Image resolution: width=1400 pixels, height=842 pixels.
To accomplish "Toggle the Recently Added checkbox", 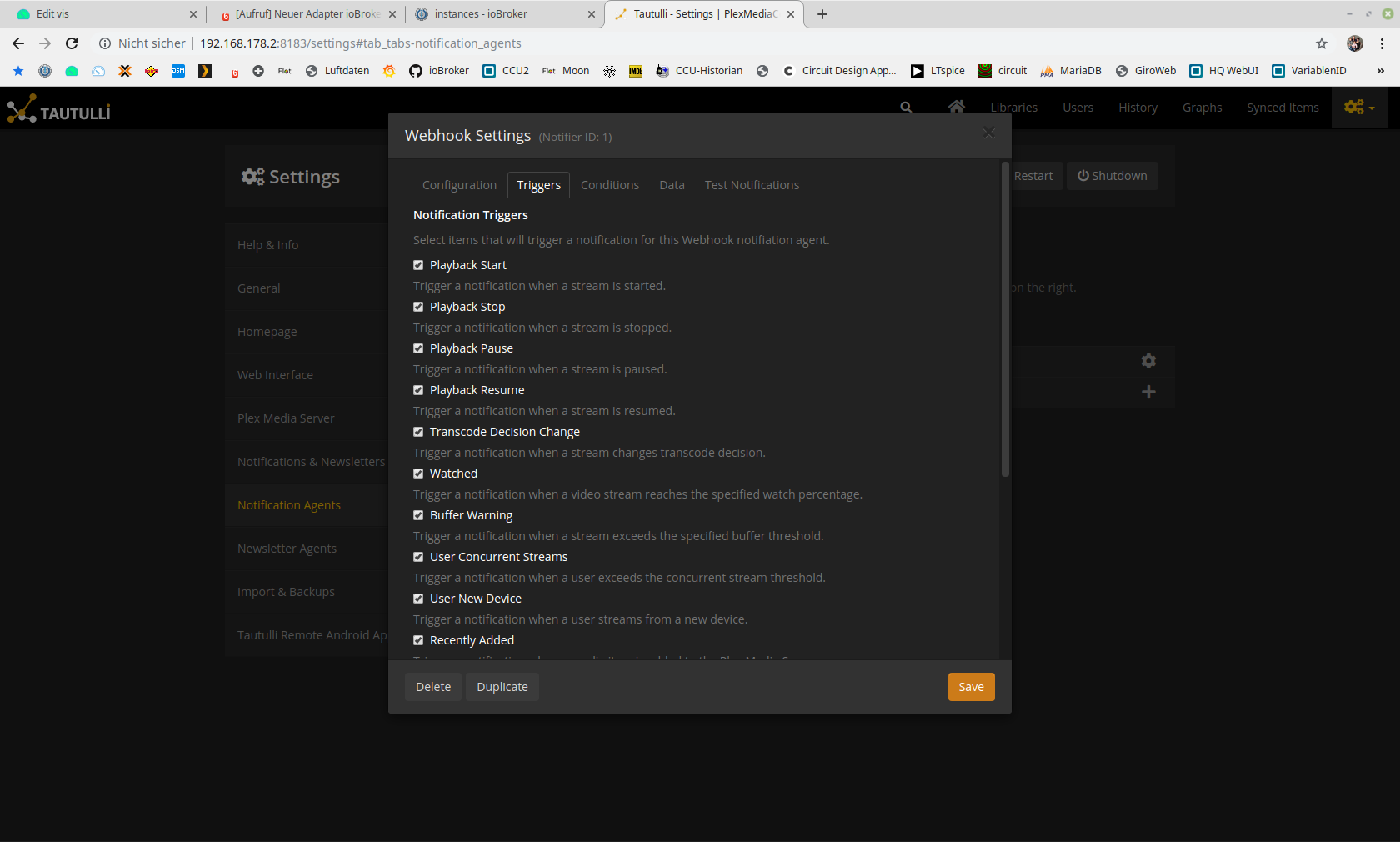I will coord(418,640).
